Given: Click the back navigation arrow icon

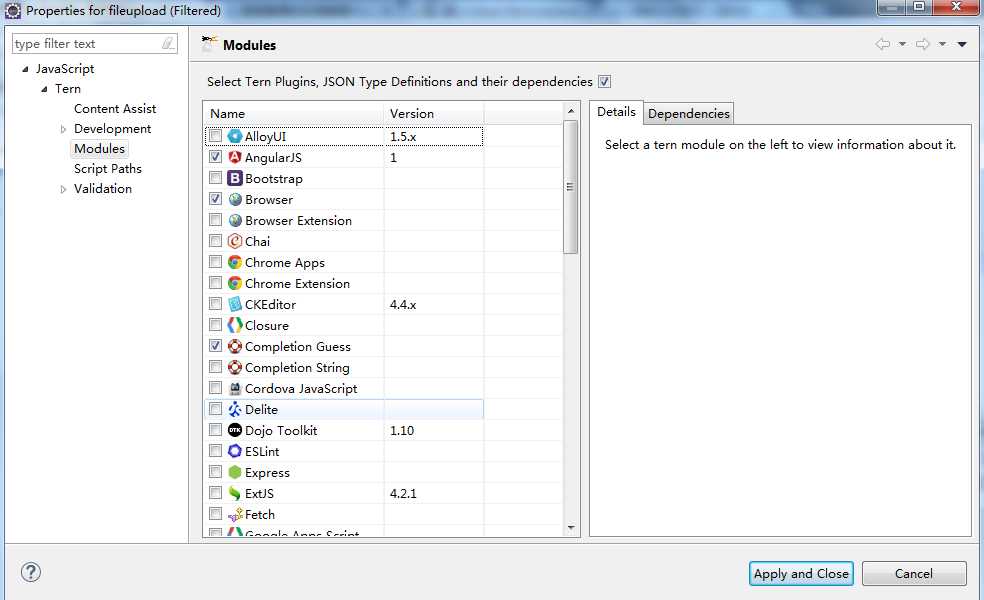Looking at the screenshot, I should [883, 44].
